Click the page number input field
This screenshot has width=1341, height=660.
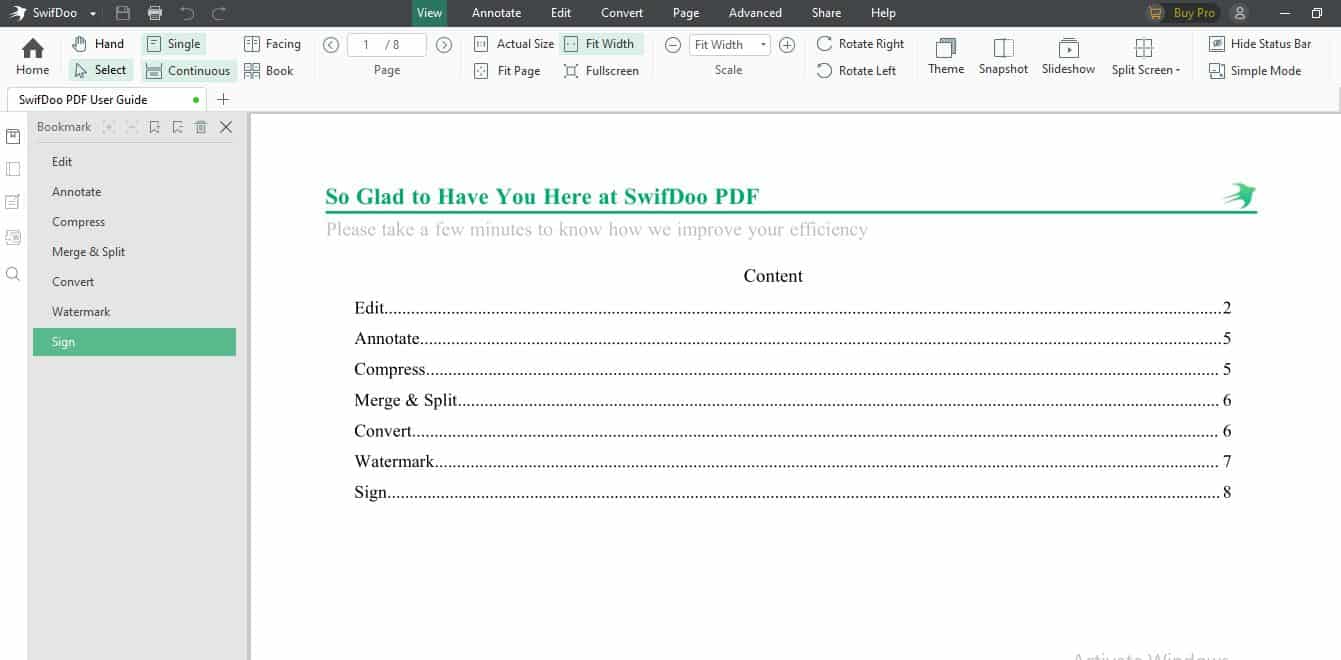tap(386, 45)
